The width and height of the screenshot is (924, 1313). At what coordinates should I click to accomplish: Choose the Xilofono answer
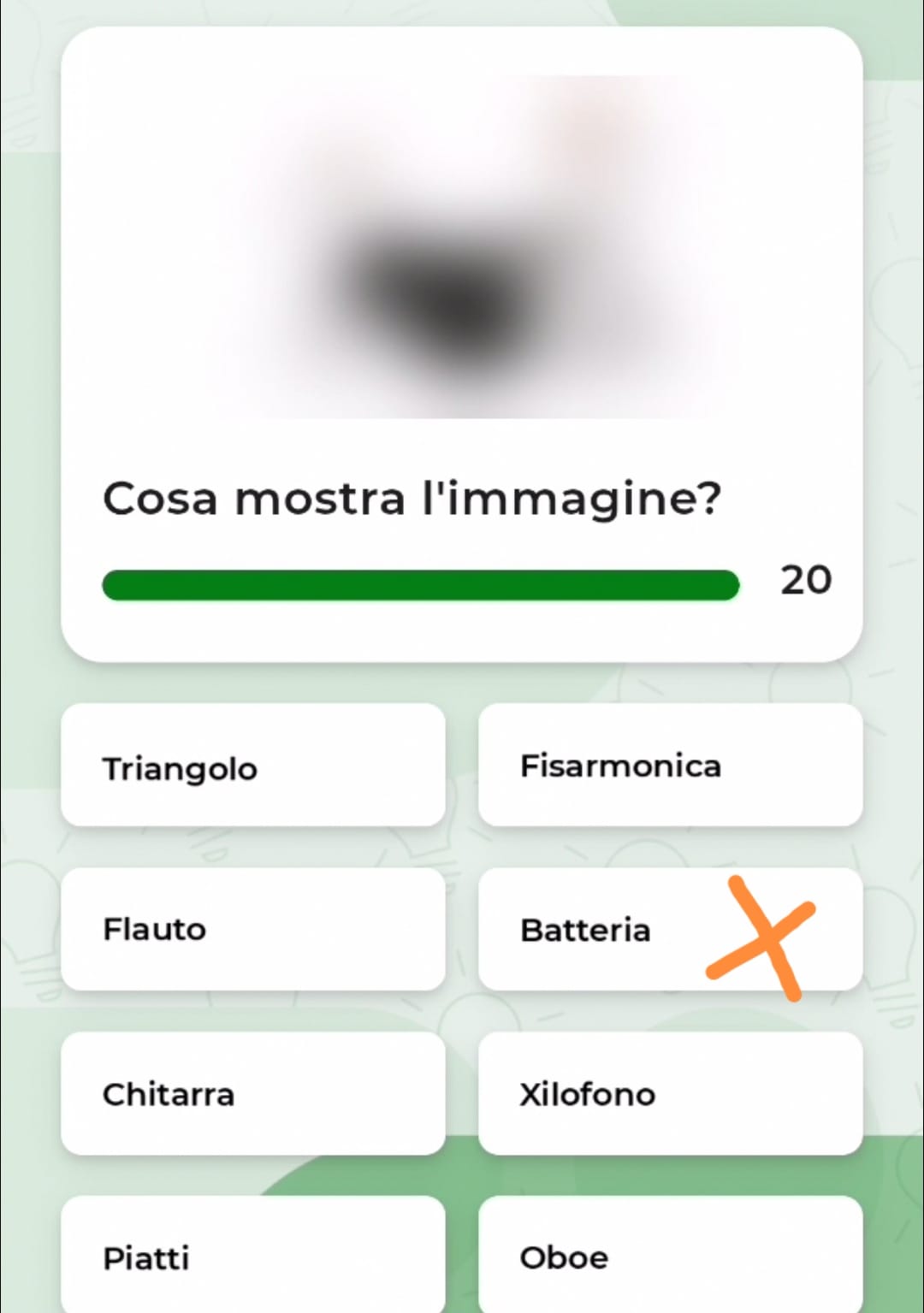[x=670, y=1094]
